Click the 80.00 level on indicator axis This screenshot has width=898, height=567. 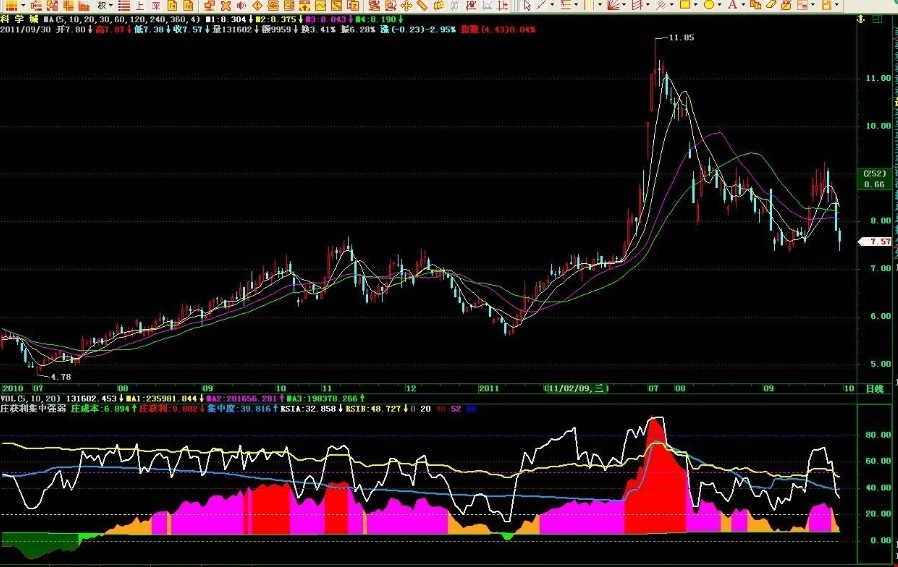[878, 435]
